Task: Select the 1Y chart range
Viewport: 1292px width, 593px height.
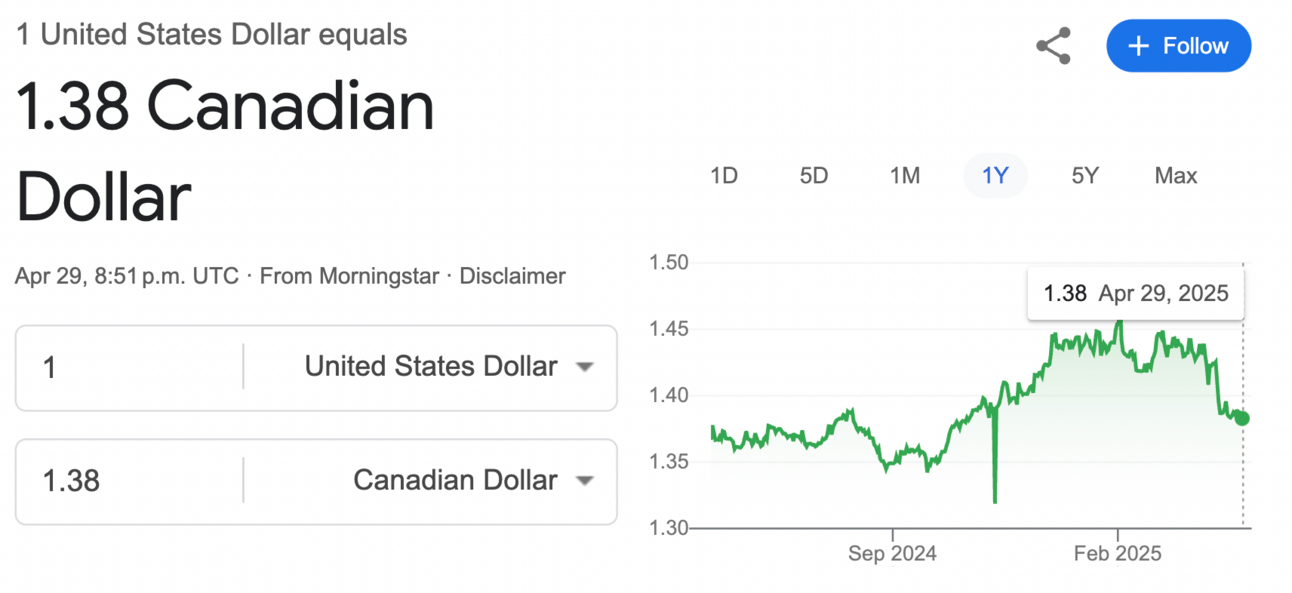Action: point(995,176)
